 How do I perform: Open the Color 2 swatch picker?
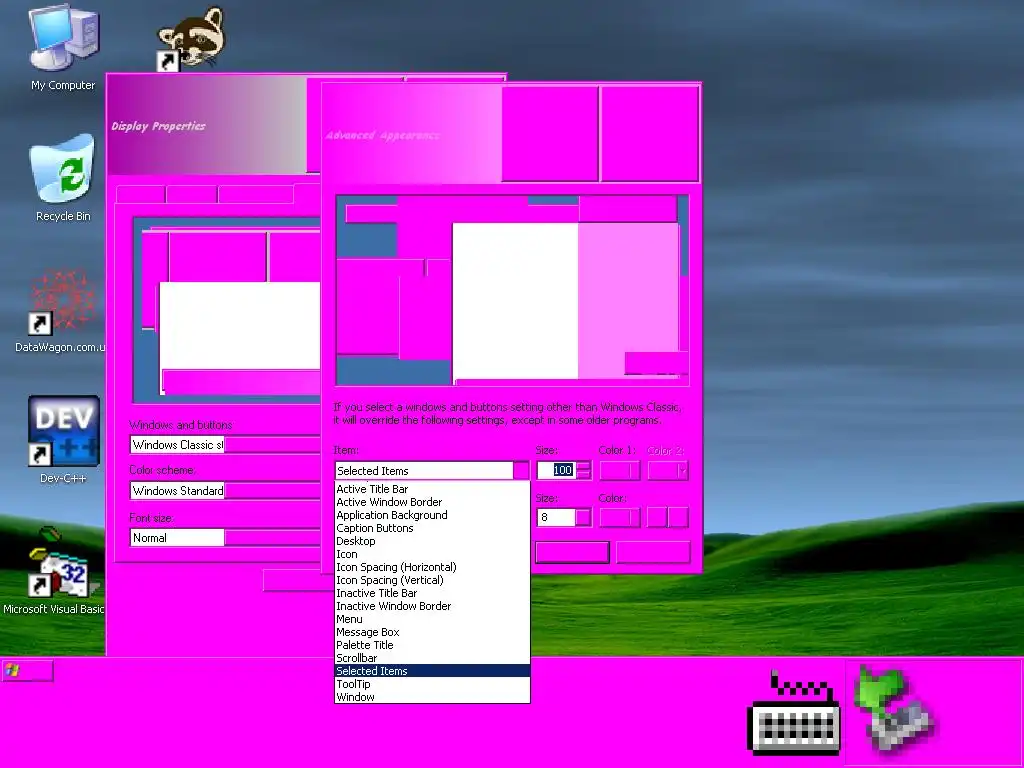[x=667, y=470]
